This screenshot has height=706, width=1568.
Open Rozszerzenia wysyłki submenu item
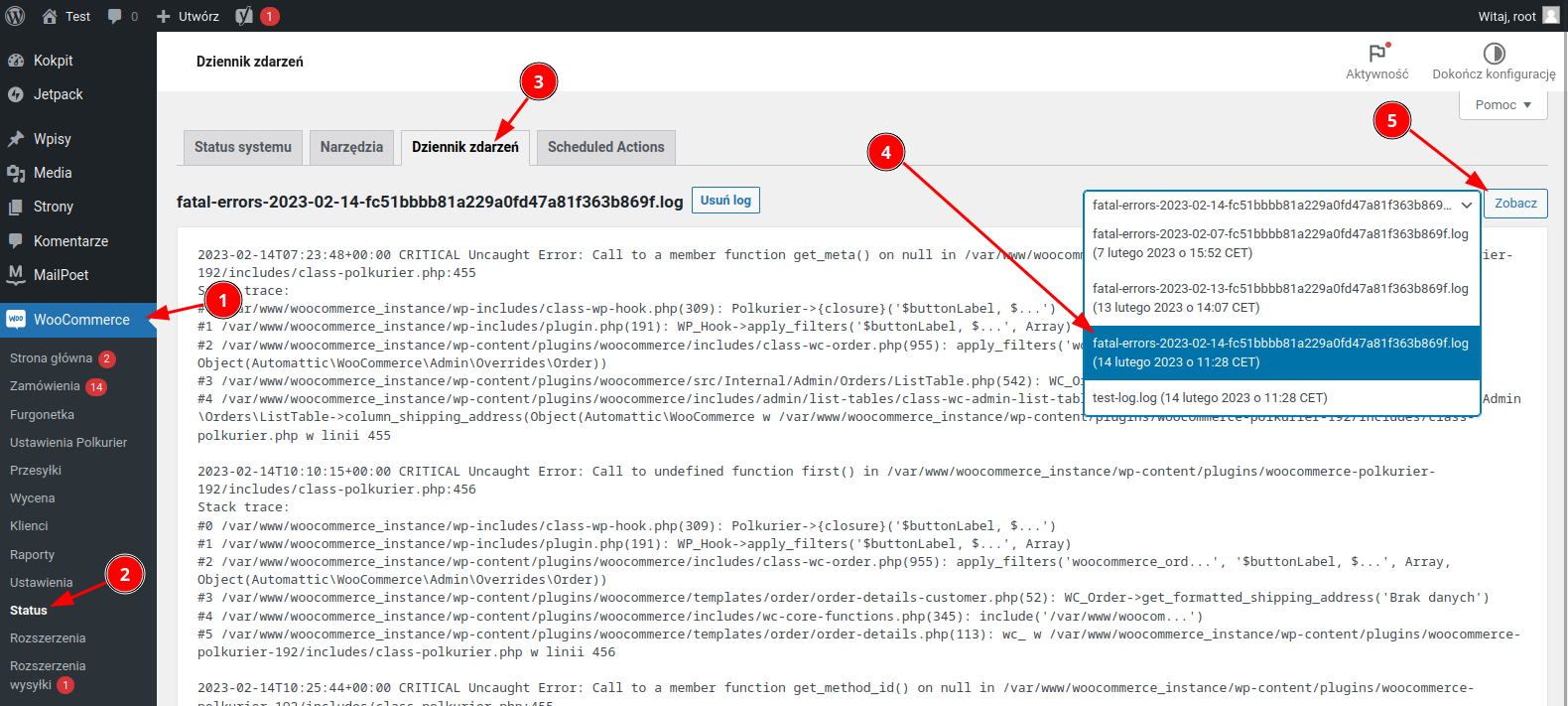(x=48, y=675)
